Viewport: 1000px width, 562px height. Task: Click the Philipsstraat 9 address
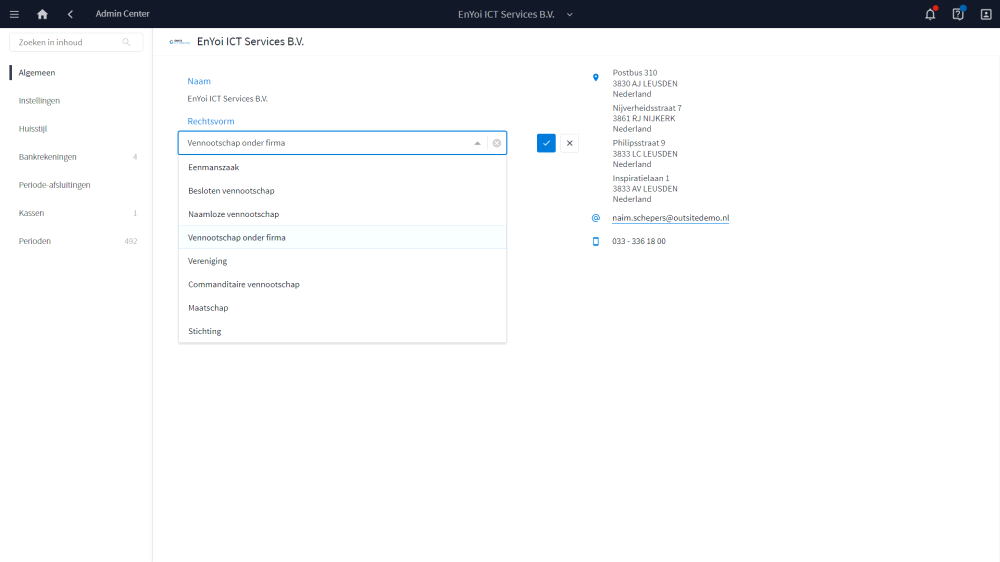(645, 153)
